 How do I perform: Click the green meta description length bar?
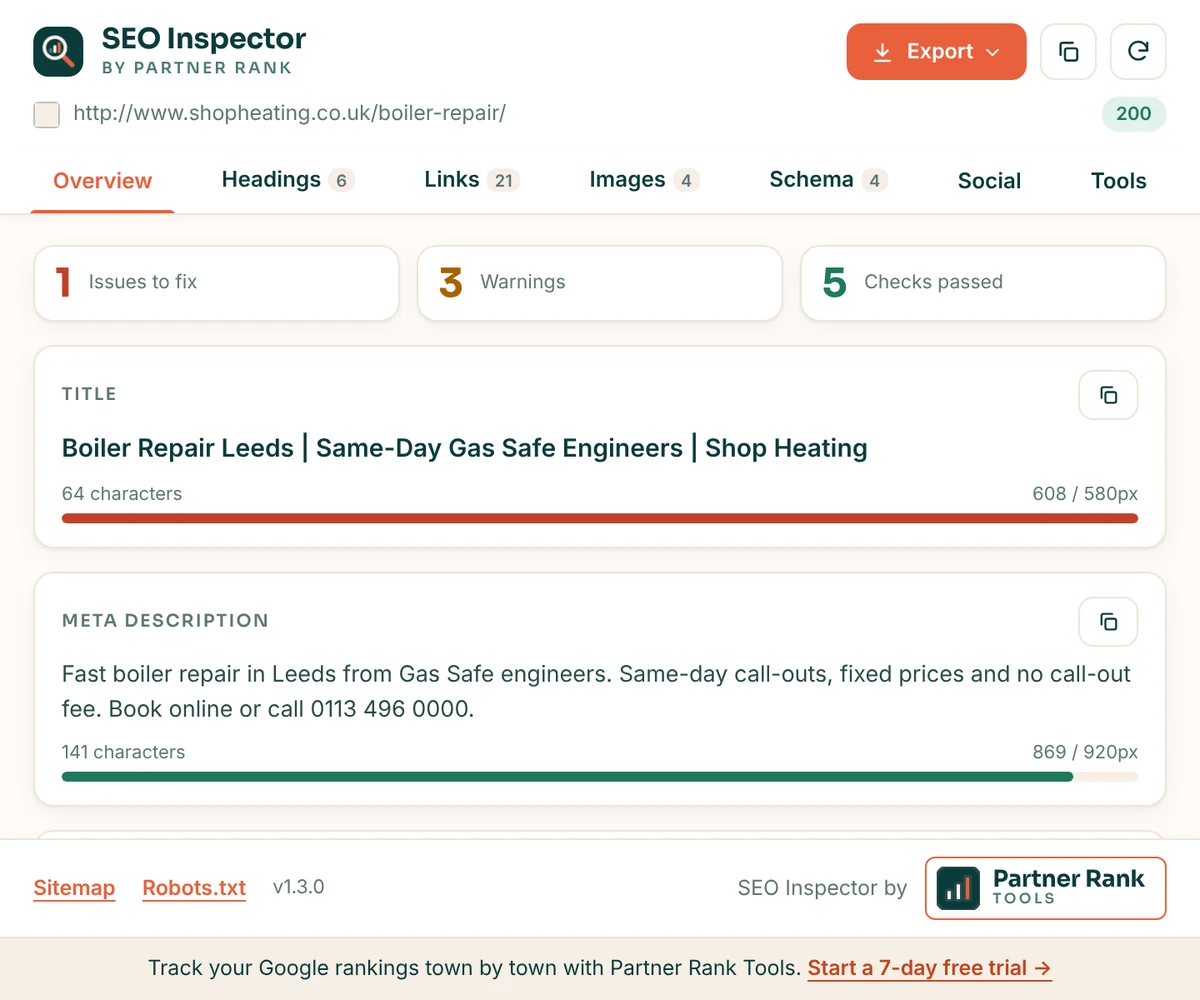(x=567, y=776)
